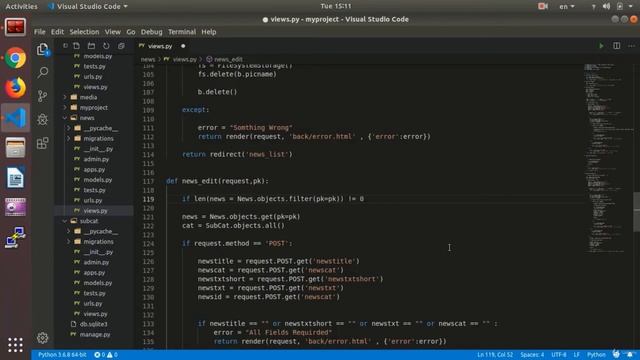Click Collapse Folders icon in explorer toolbar

(121, 46)
